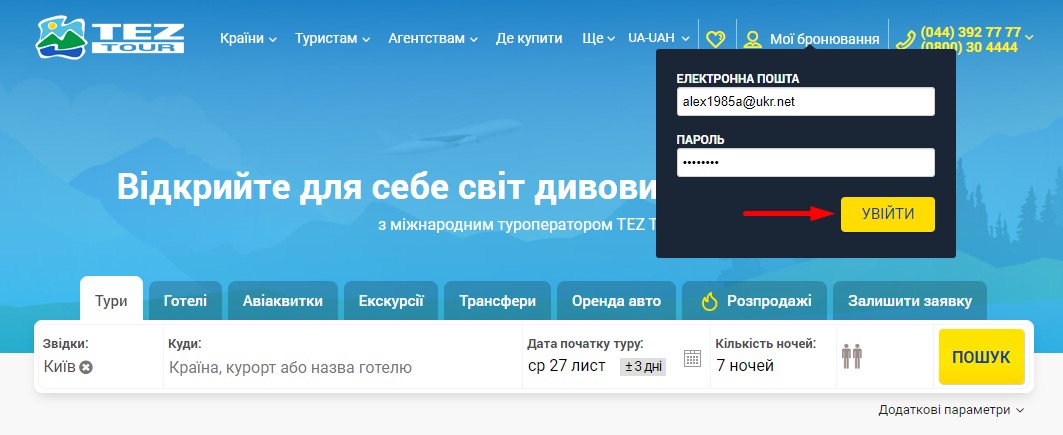The image size is (1063, 435).
Task: Switch to the Тури tab
Action: 111,298
